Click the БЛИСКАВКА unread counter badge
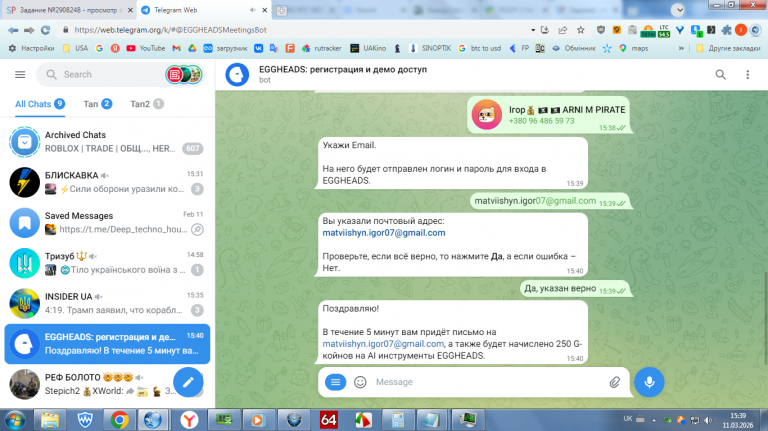 [197, 189]
